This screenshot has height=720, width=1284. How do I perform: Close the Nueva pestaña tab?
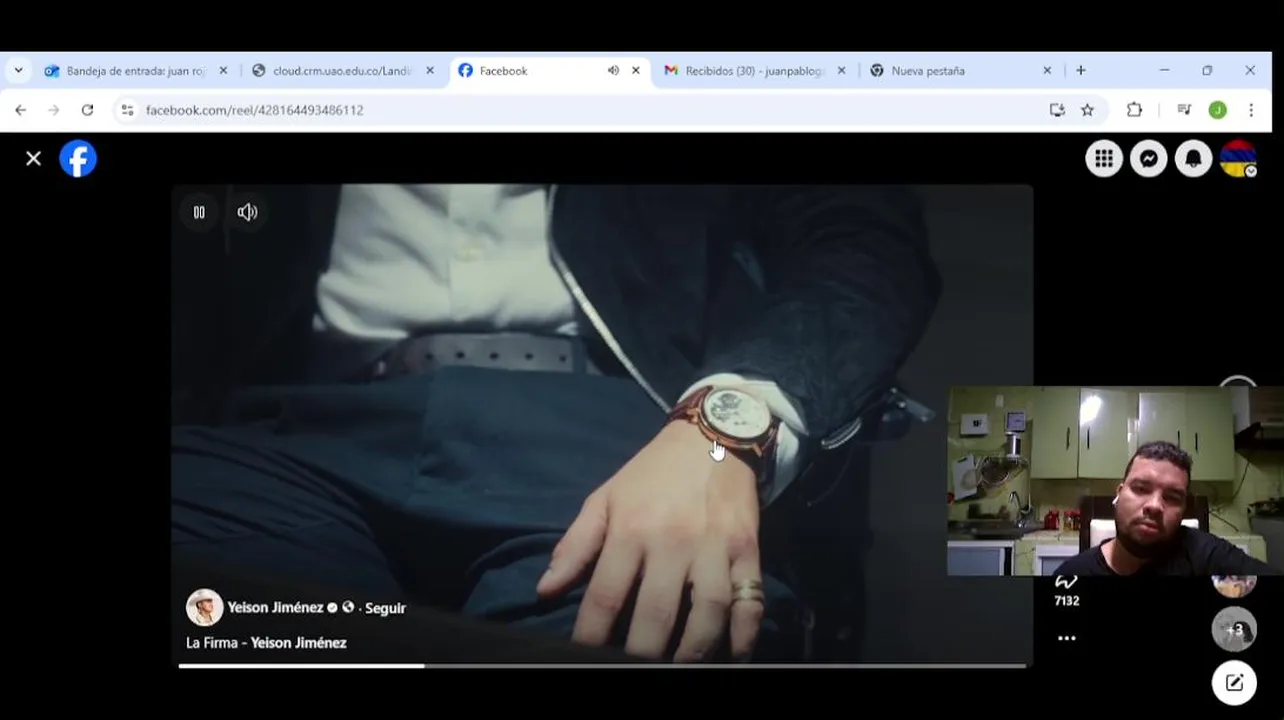(1047, 71)
